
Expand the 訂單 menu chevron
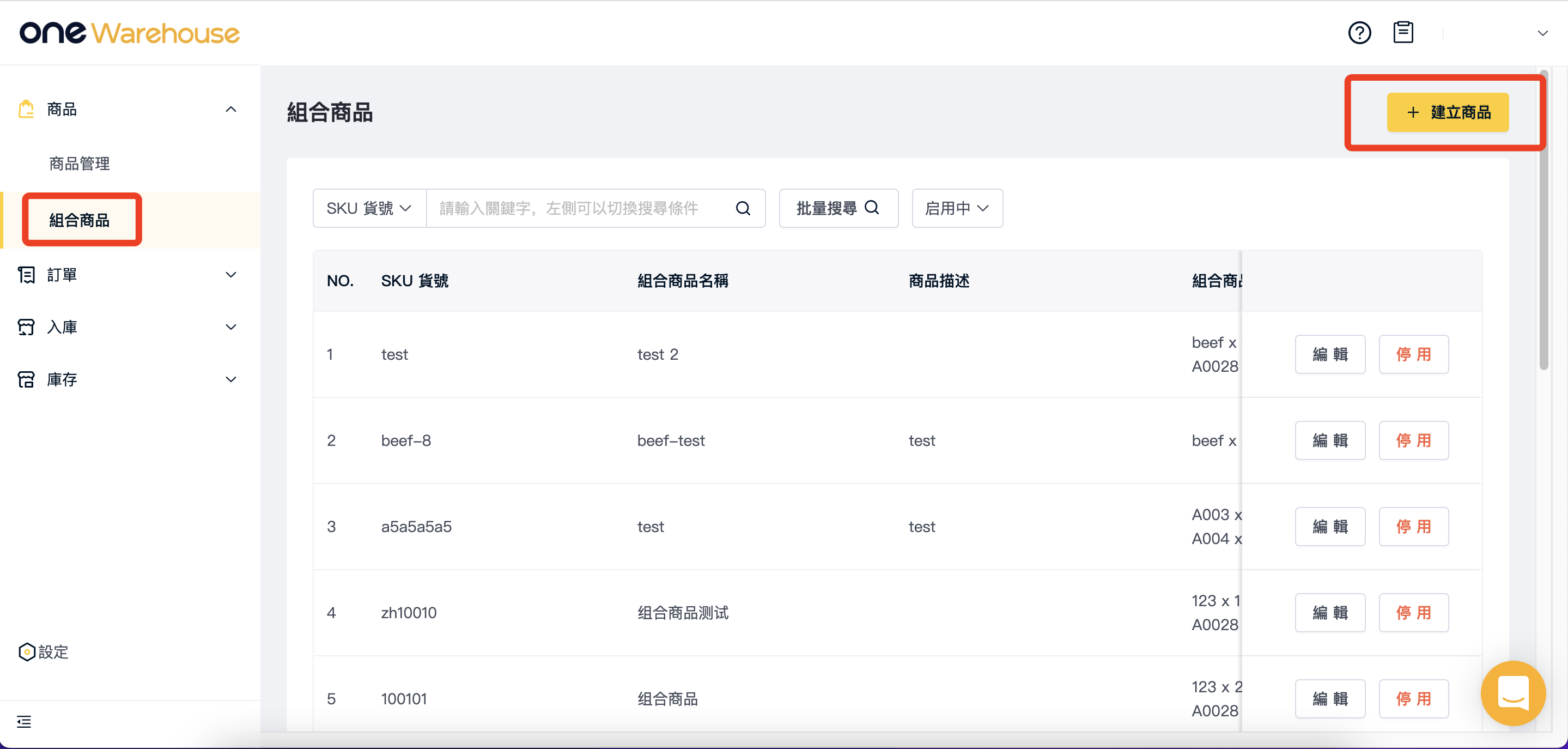pyautogui.click(x=230, y=275)
